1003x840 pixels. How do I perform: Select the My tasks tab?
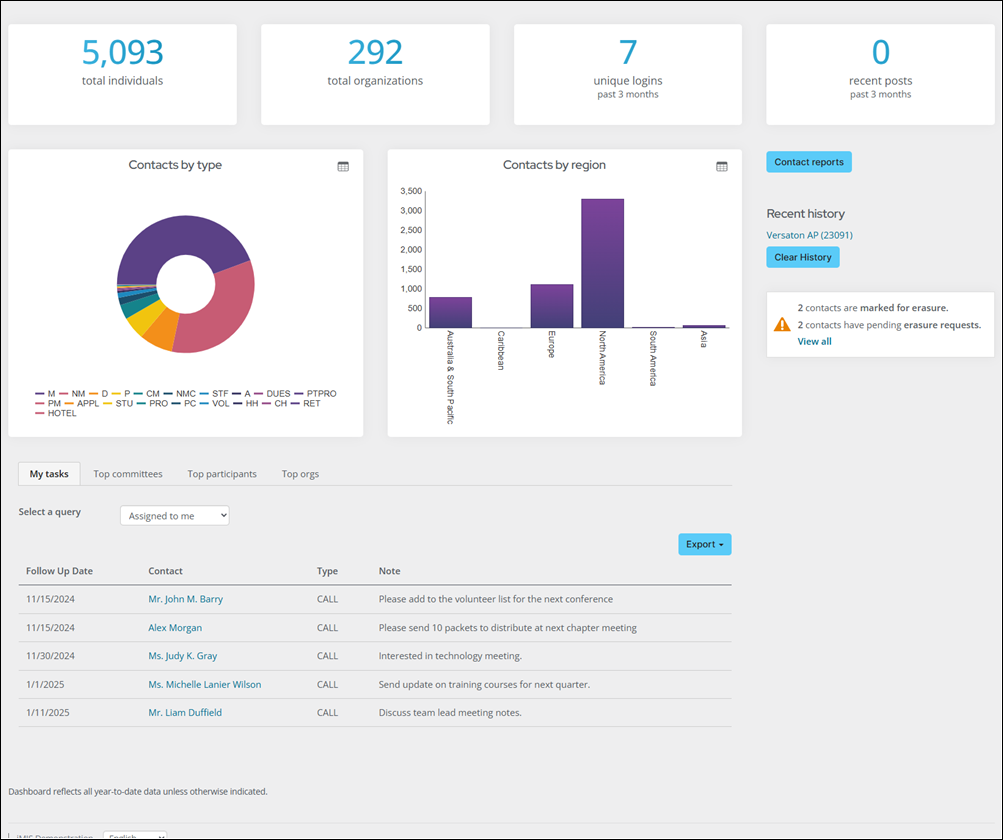[49, 474]
